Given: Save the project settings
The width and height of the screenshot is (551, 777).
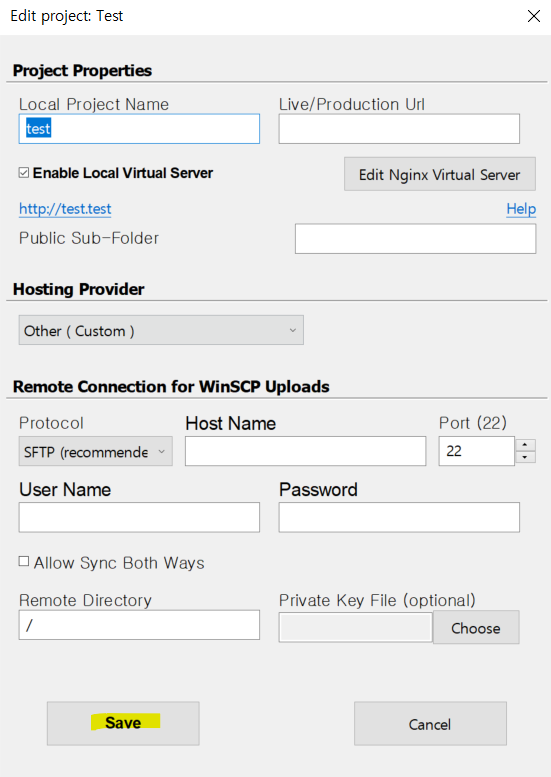Looking at the screenshot, I should point(123,723).
